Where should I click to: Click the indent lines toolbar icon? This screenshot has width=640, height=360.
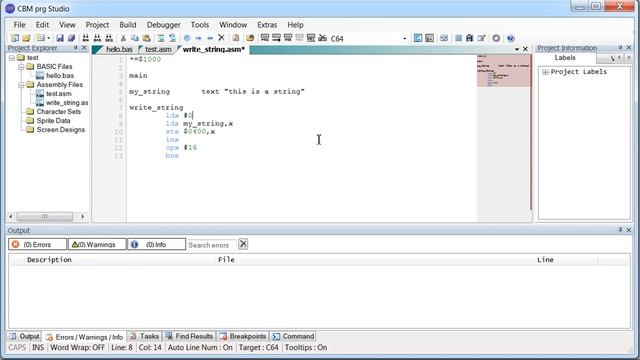(x=161, y=38)
